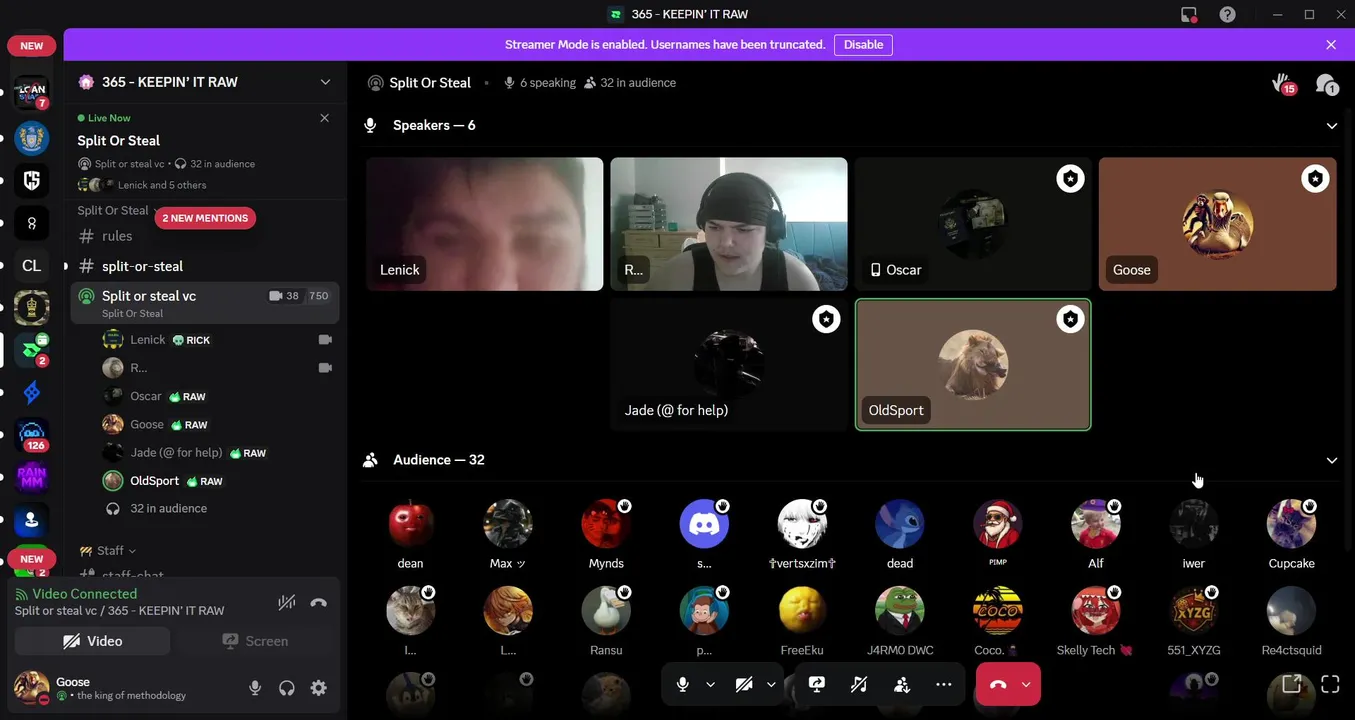
Task: Click the move to audience icon in controls
Action: 902,684
